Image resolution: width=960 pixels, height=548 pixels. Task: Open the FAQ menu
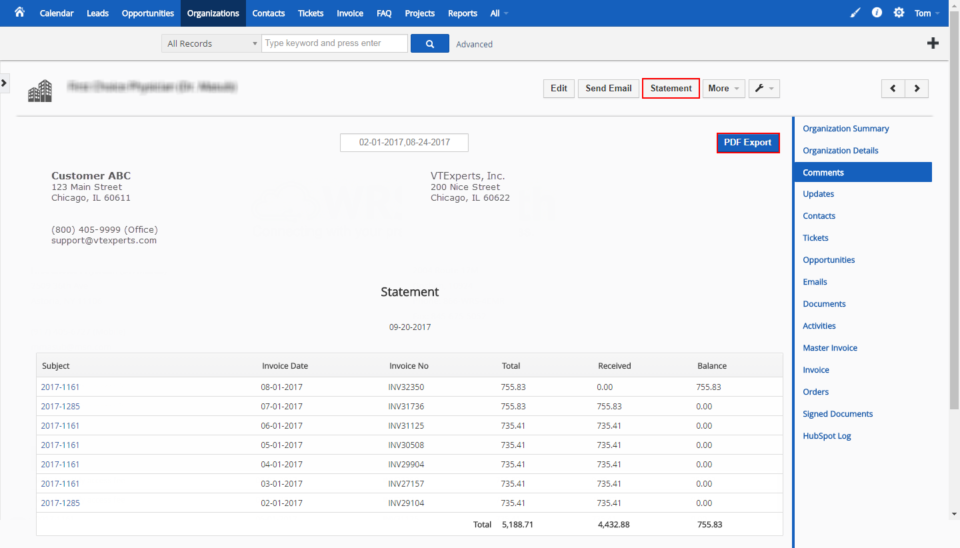coord(384,13)
